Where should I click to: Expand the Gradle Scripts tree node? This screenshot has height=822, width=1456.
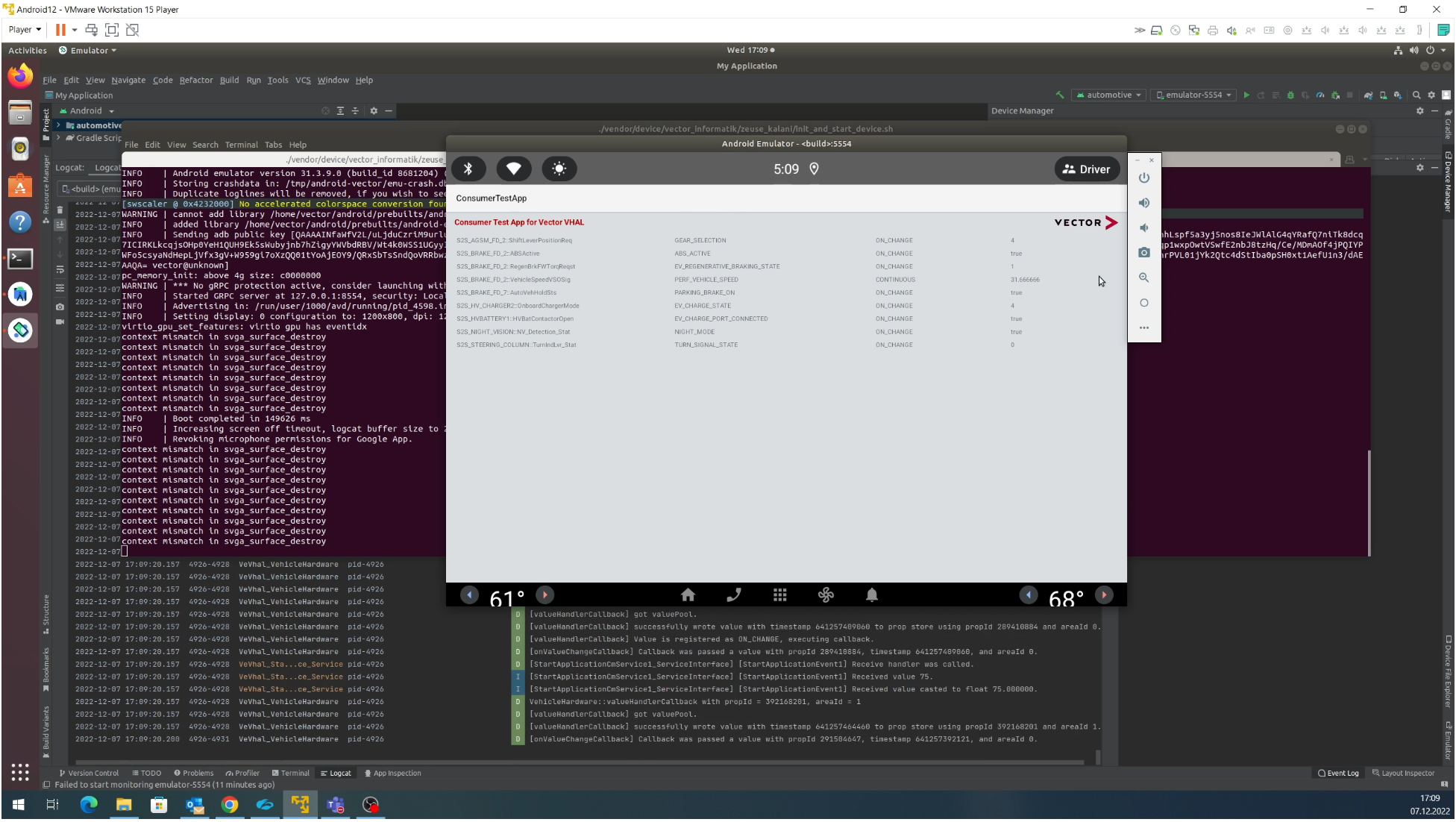[x=58, y=138]
